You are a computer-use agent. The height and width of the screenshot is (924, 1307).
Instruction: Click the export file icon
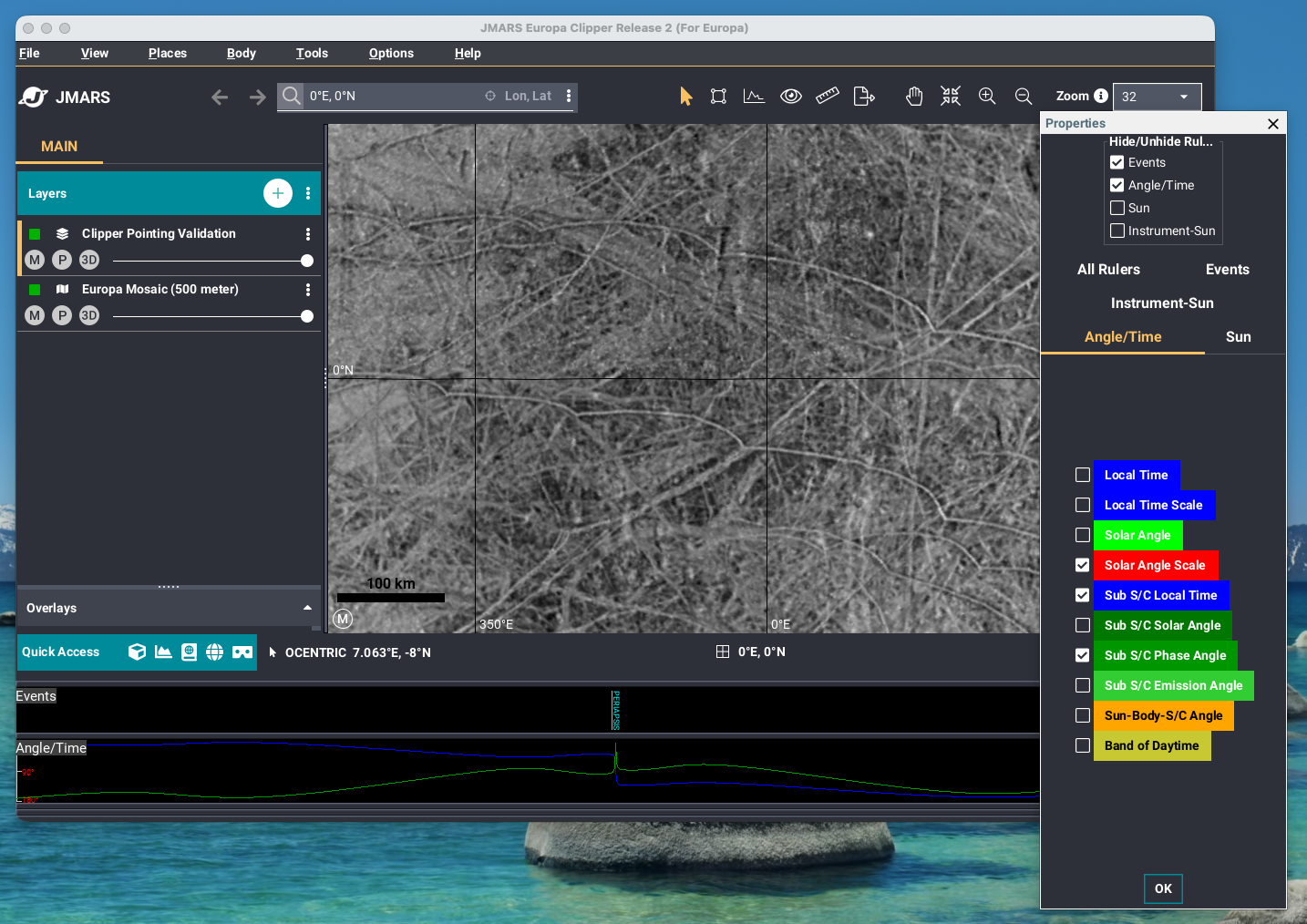click(864, 97)
